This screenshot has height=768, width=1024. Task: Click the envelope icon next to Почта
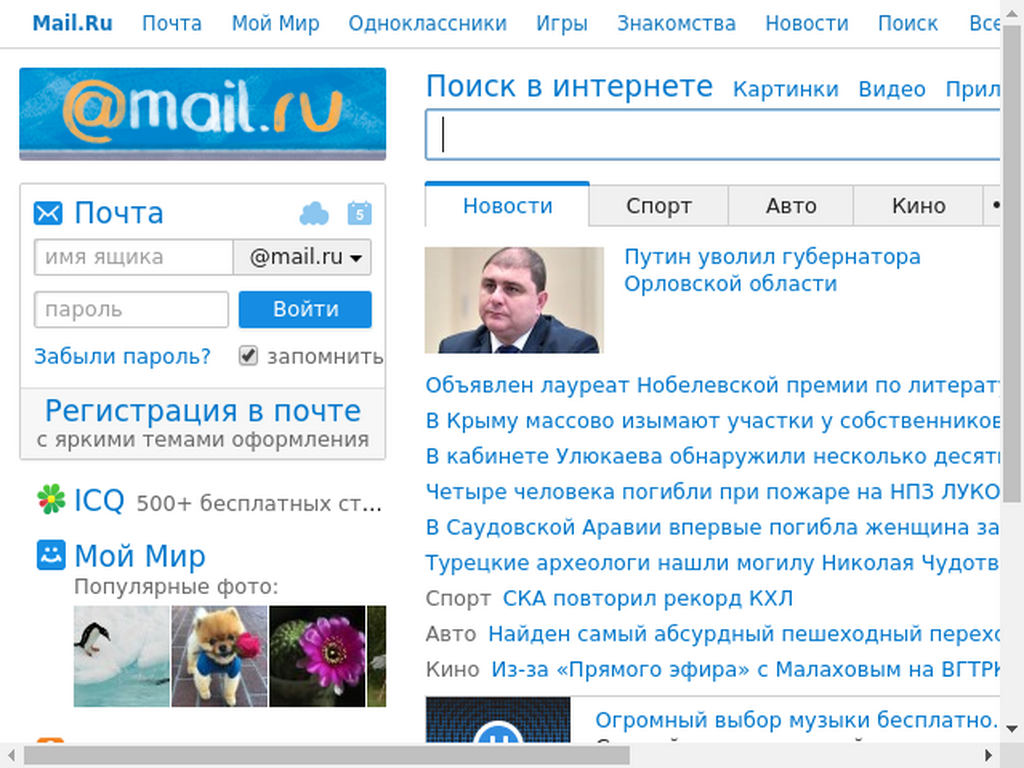pos(48,214)
